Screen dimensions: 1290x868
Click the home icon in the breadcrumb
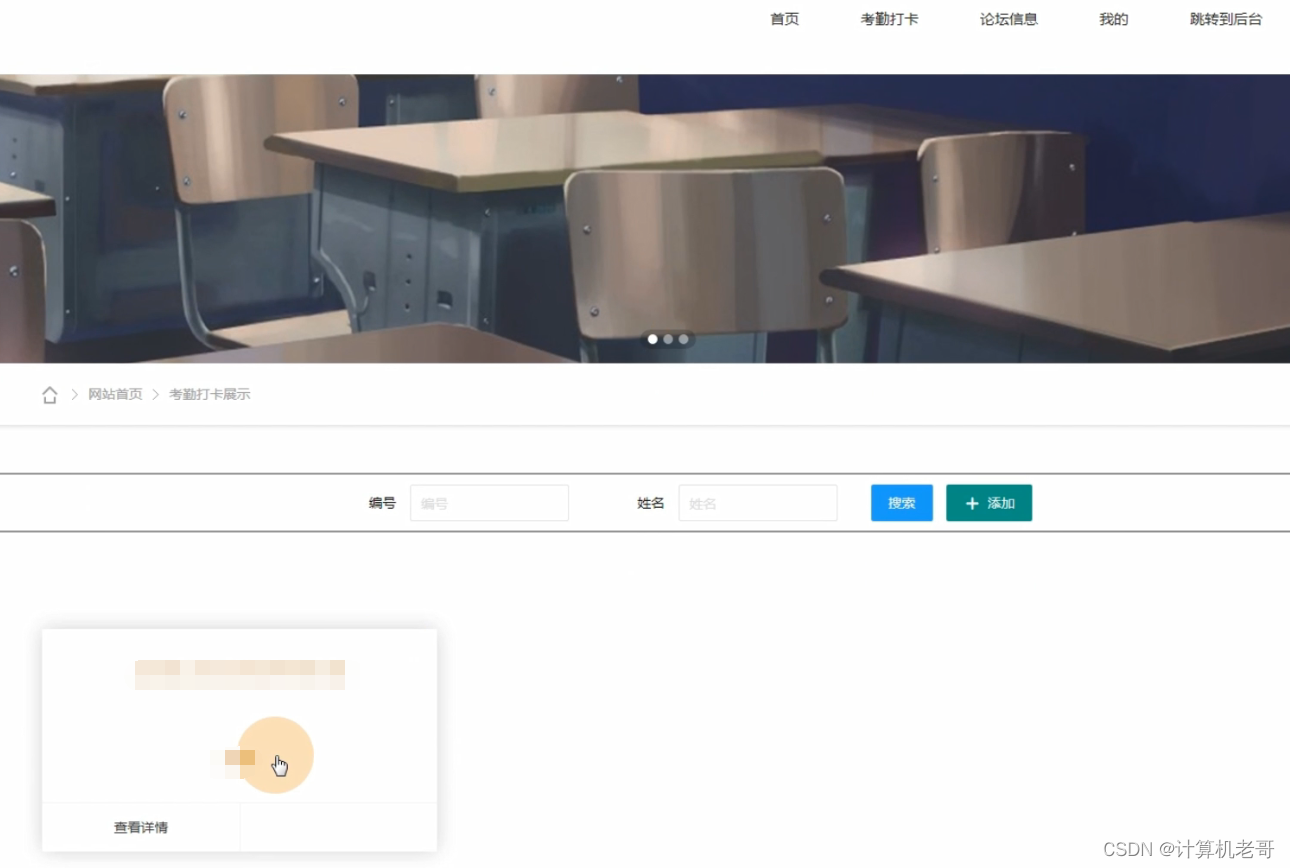[x=49, y=394]
